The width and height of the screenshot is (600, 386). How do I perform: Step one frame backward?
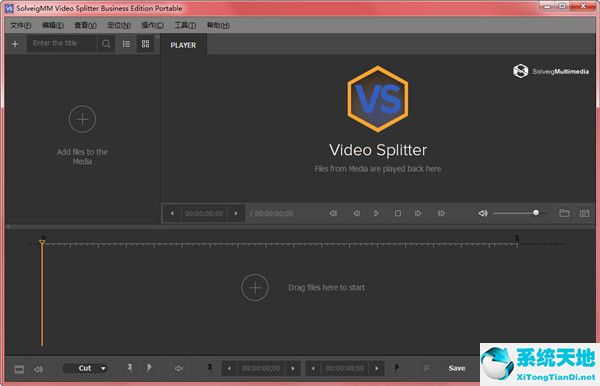pos(356,213)
